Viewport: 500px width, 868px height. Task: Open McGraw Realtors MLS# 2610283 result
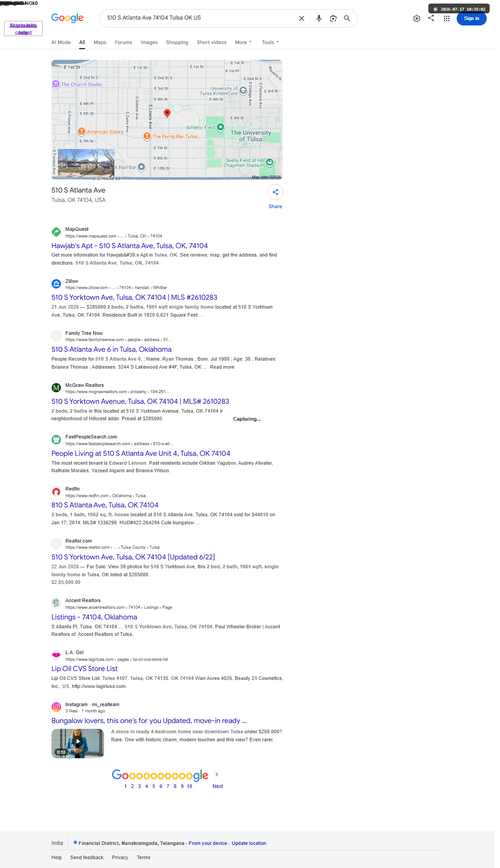click(140, 401)
